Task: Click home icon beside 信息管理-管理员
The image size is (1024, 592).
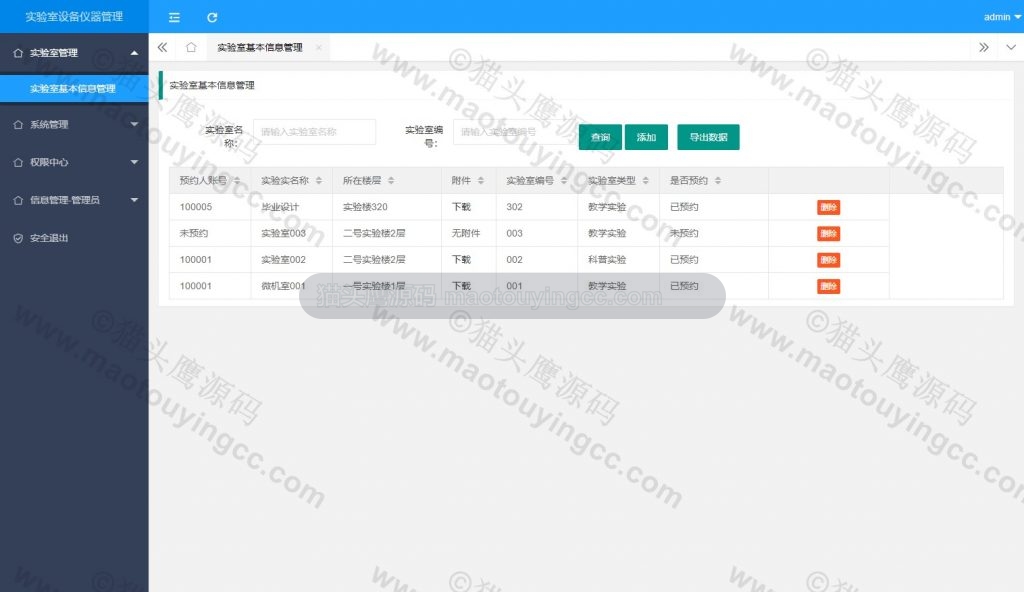Action: pos(18,200)
